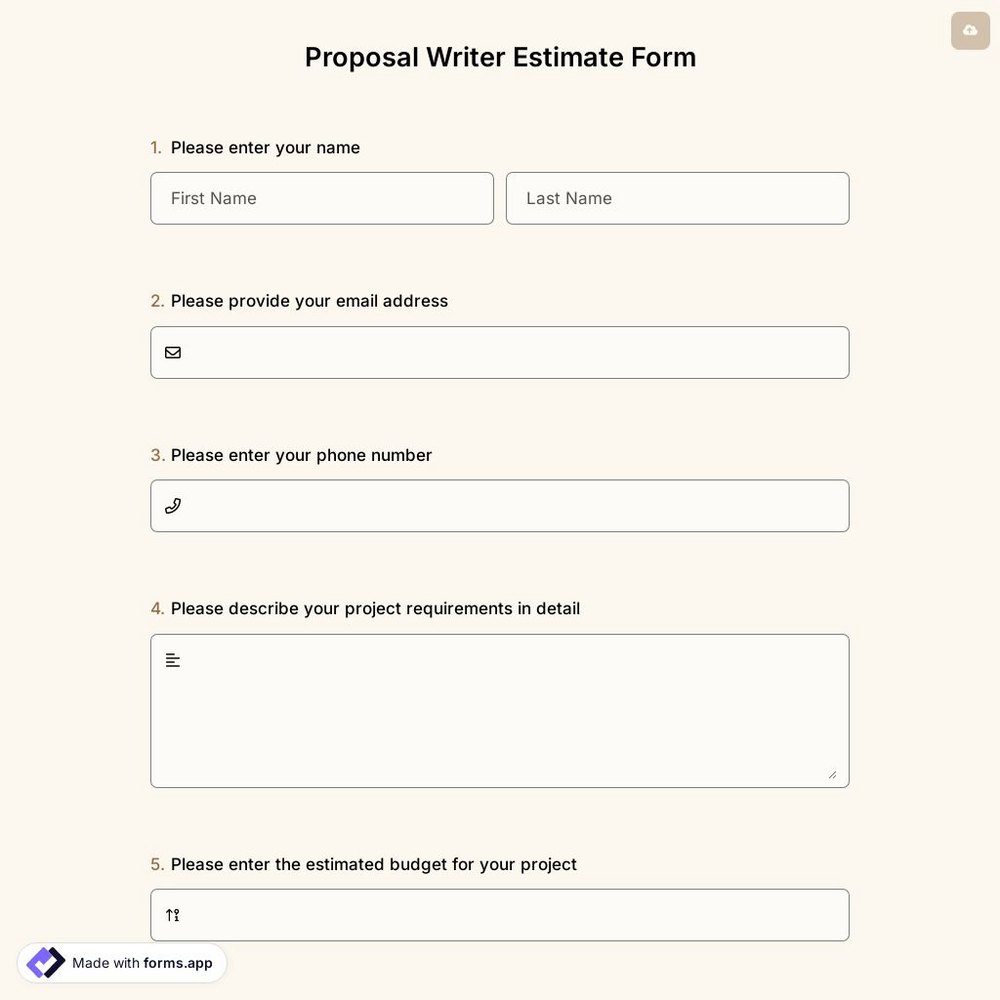Screen dimensions: 1000x1000
Task: Click the Proposal Writer Estimate Form title
Action: pos(500,57)
